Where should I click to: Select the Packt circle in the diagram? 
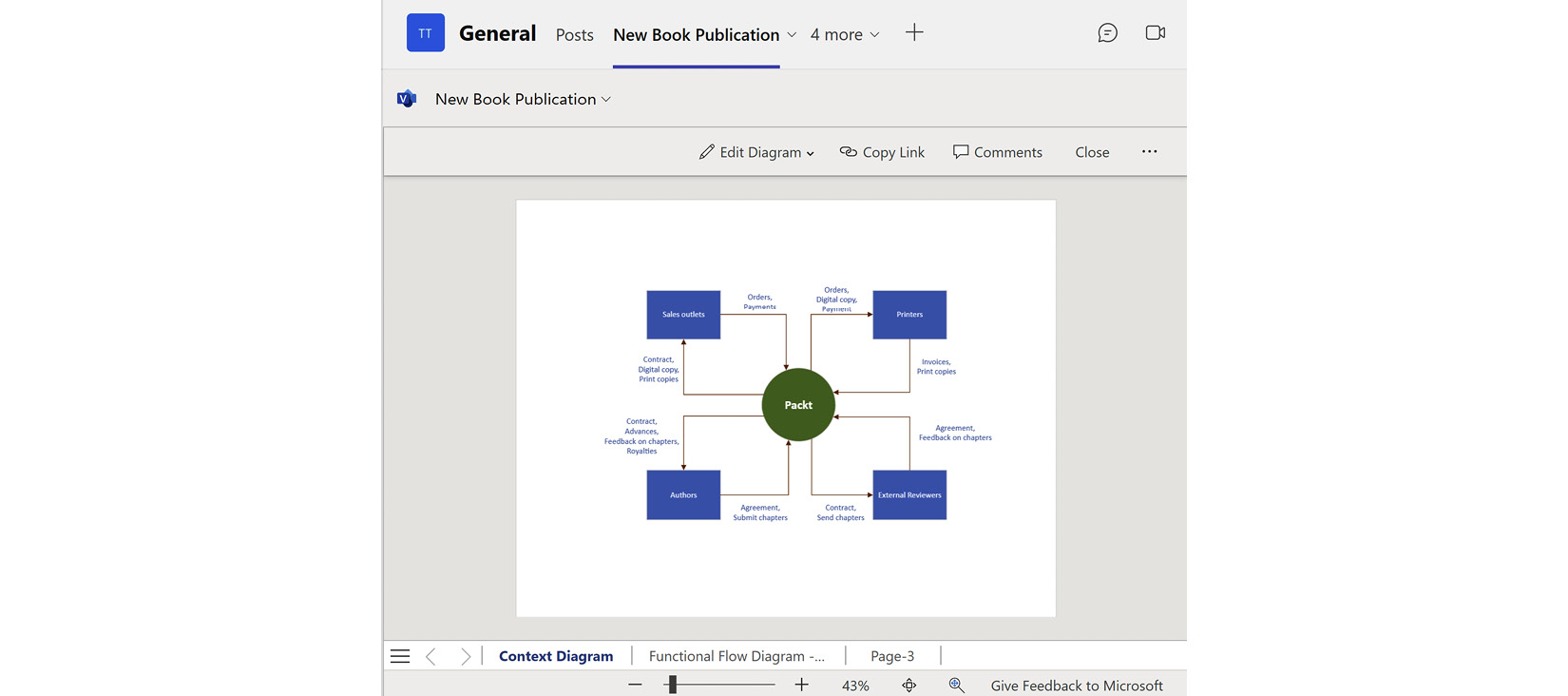coord(798,405)
